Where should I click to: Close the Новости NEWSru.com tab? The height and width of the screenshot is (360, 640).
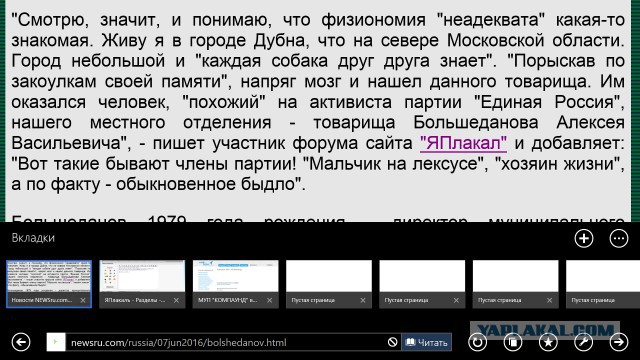(x=83, y=300)
